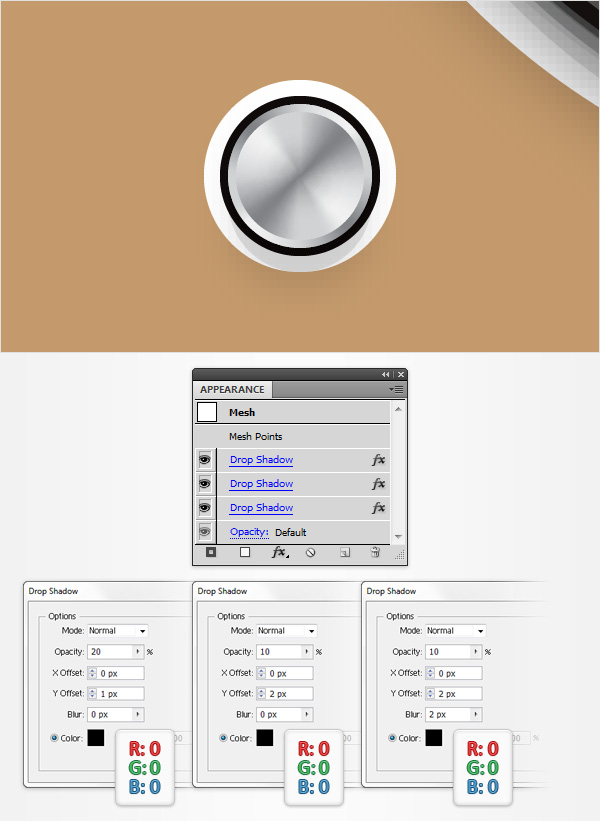Hide the bottom Drop Shadow effect
The height and width of the screenshot is (821, 600).
205,508
